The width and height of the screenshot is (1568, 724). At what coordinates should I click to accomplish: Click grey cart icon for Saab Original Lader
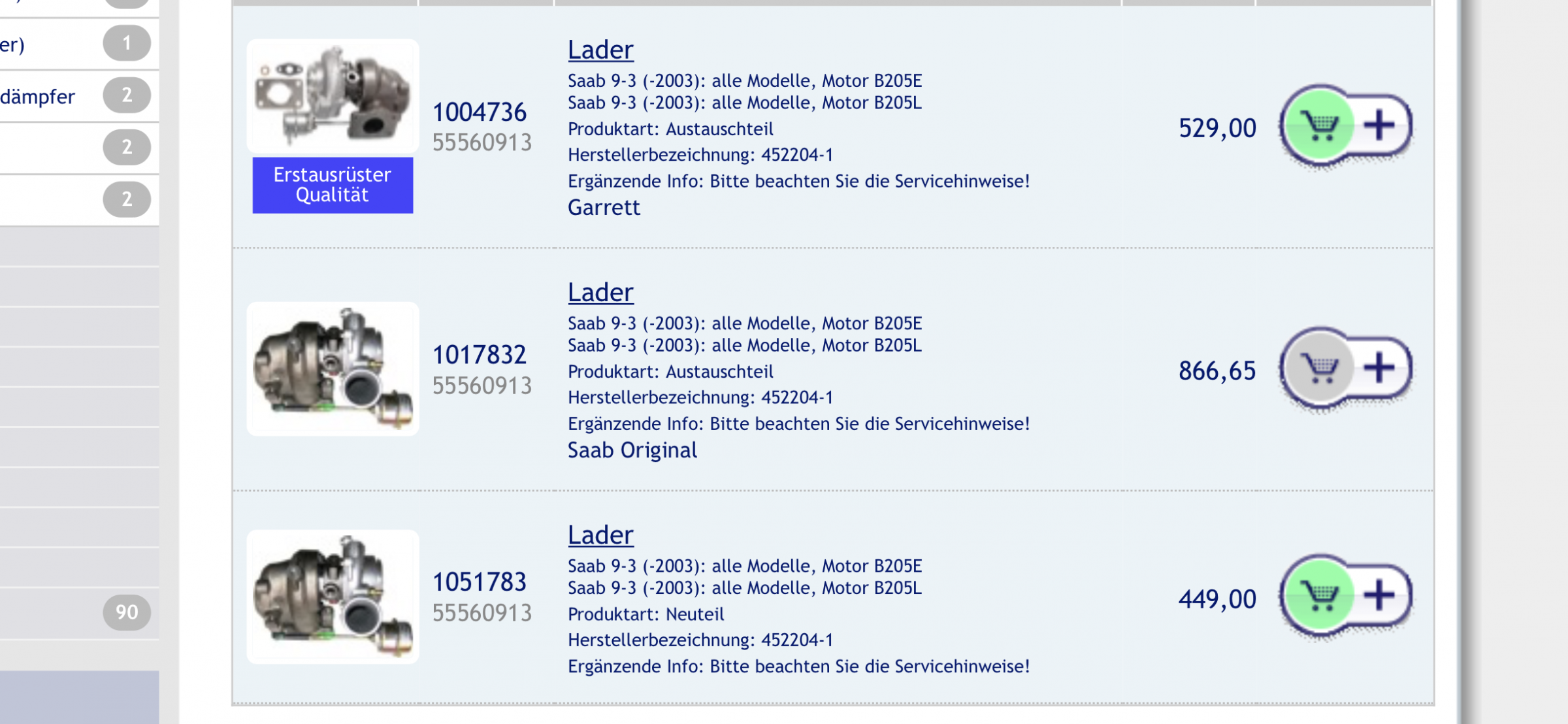pos(1319,368)
